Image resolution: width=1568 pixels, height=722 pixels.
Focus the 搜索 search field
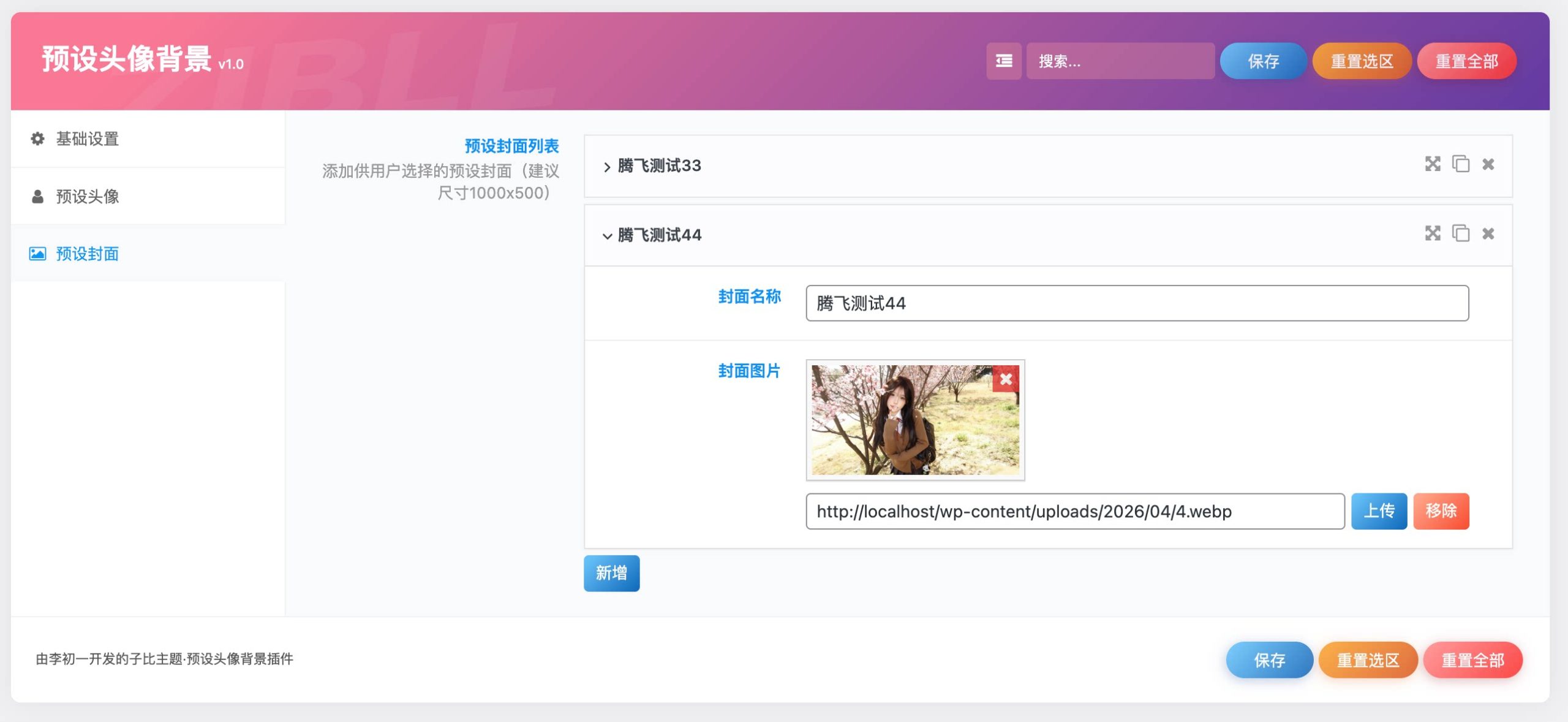[1120, 61]
